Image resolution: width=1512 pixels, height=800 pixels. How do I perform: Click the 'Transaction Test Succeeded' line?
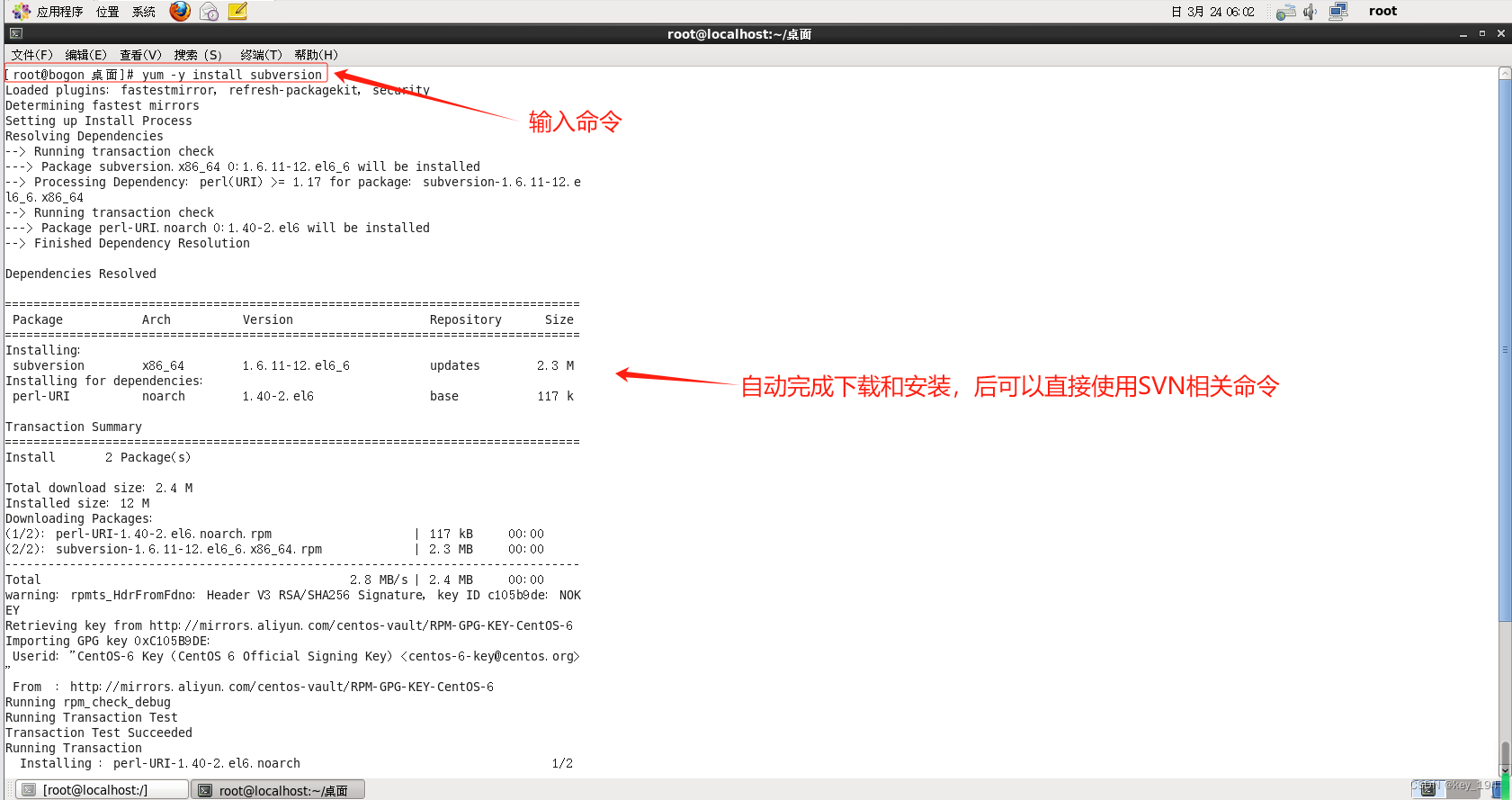99,733
